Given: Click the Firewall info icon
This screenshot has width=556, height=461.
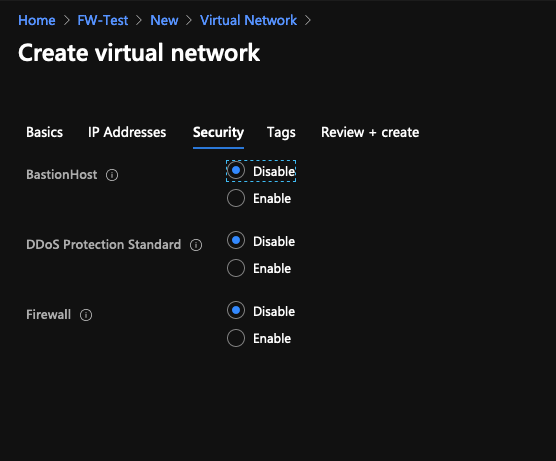Looking at the screenshot, I should coord(86,315).
